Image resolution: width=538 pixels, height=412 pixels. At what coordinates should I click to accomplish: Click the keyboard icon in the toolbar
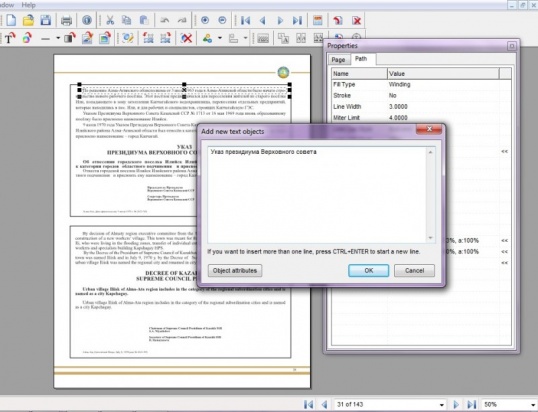[263, 38]
